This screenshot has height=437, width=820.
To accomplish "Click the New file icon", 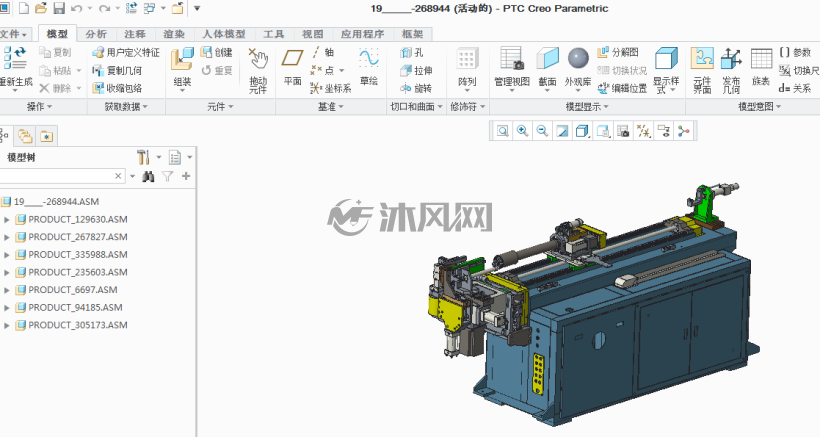I will click(24, 8).
